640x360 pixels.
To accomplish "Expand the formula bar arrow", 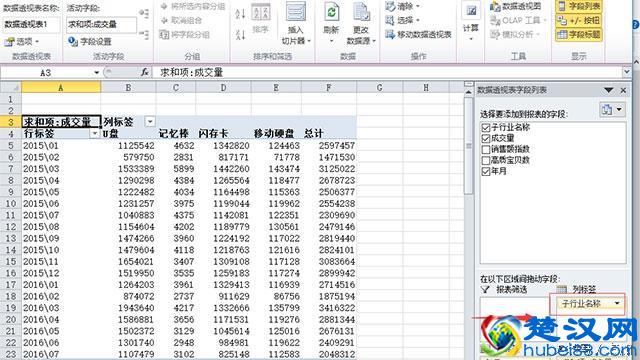I will click(x=627, y=72).
